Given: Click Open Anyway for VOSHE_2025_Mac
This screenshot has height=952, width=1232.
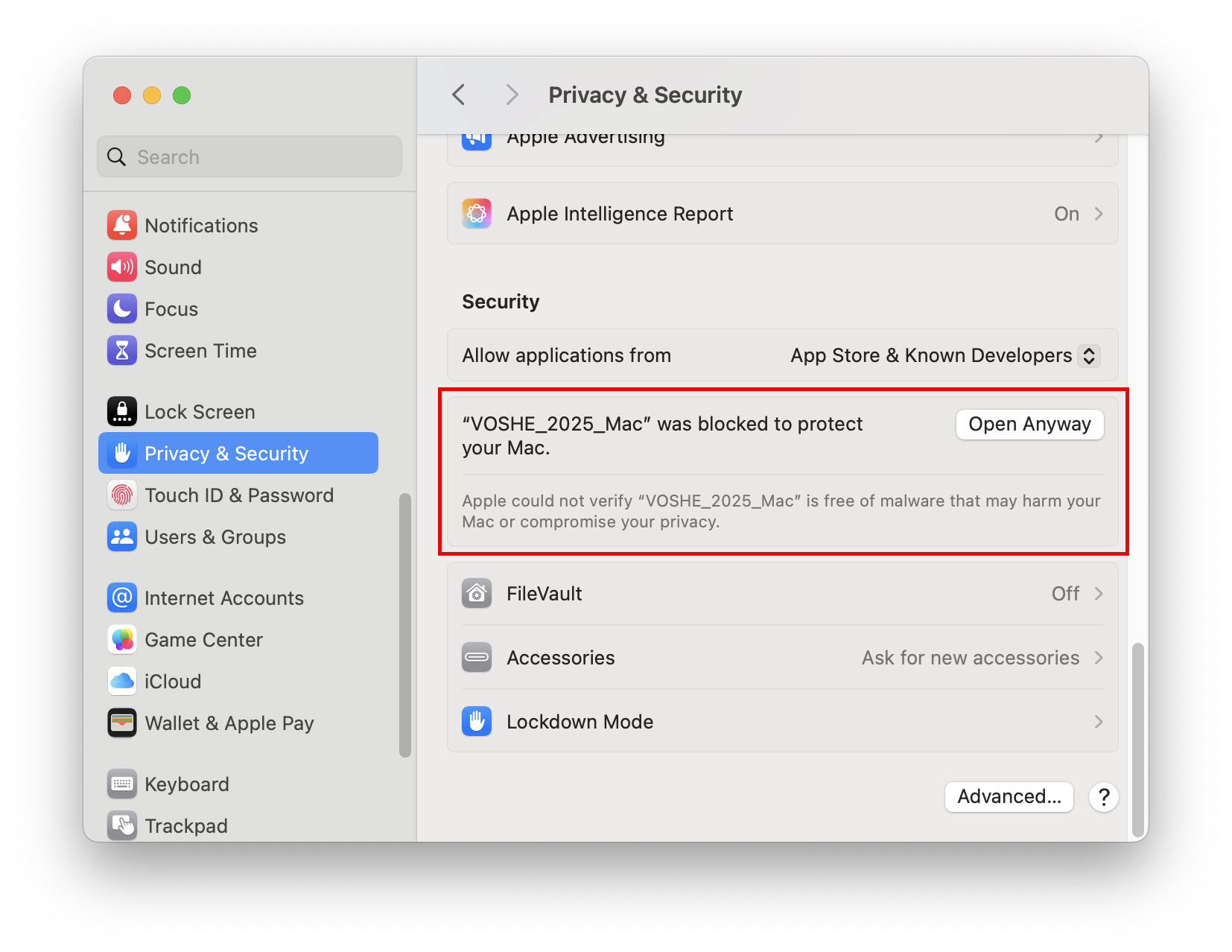Looking at the screenshot, I should tap(1029, 425).
